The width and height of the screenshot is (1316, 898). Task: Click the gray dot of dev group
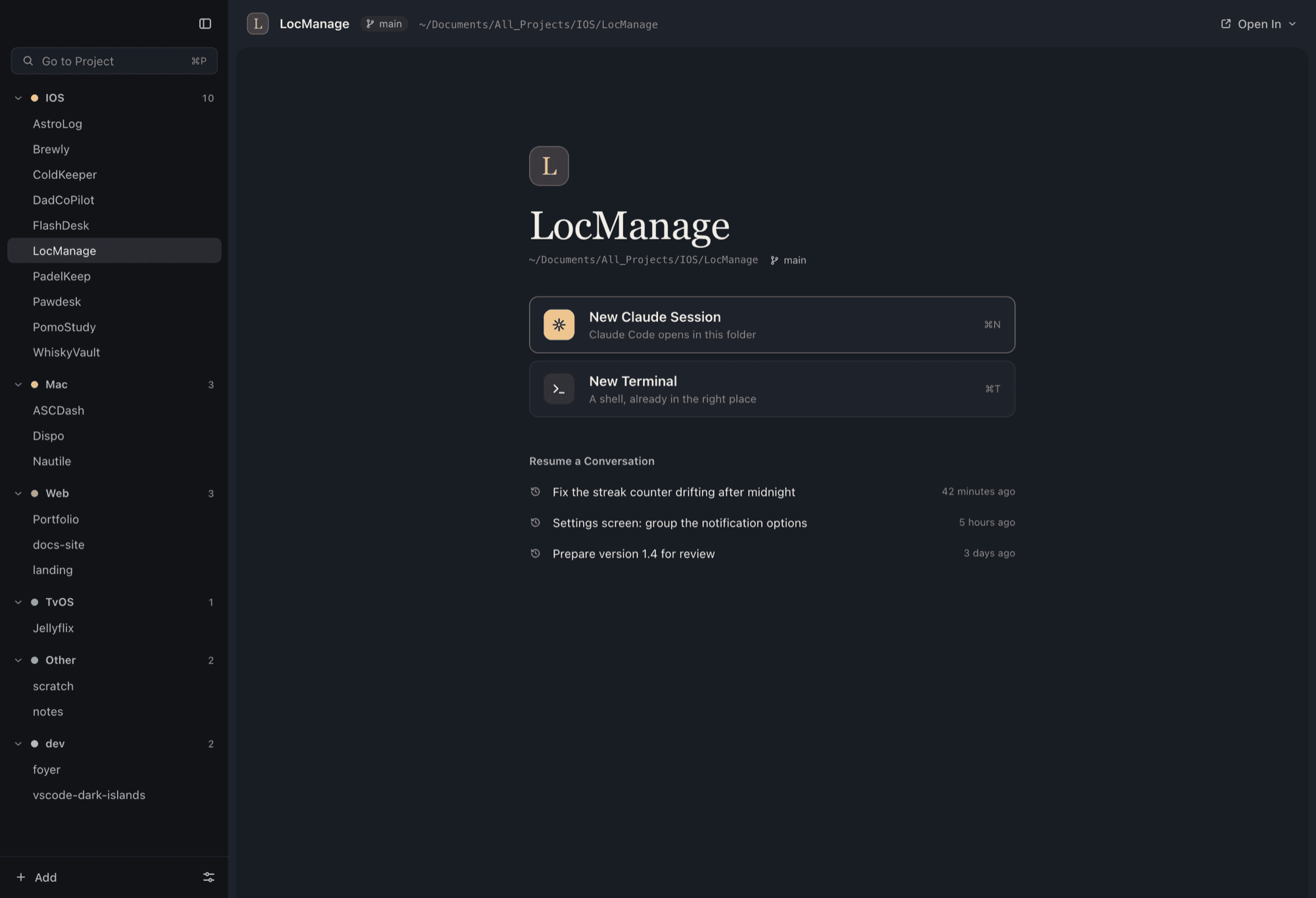(x=34, y=743)
